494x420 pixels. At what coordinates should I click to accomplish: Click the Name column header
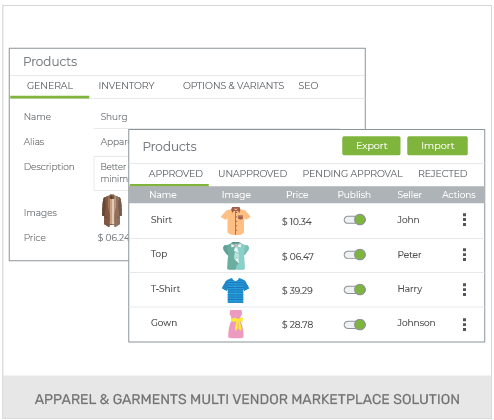(x=163, y=195)
